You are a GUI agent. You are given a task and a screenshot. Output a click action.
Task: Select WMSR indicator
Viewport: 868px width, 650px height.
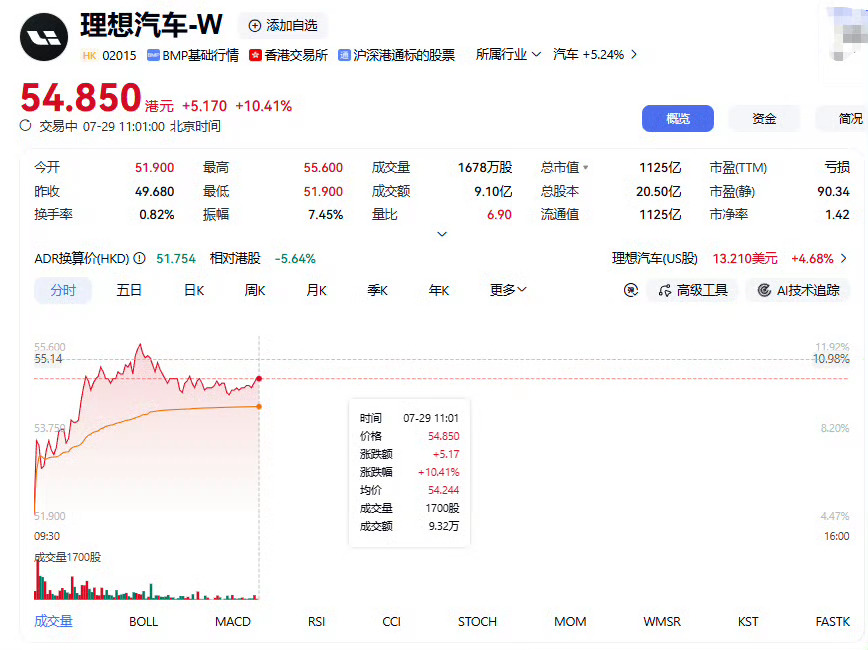pos(662,621)
